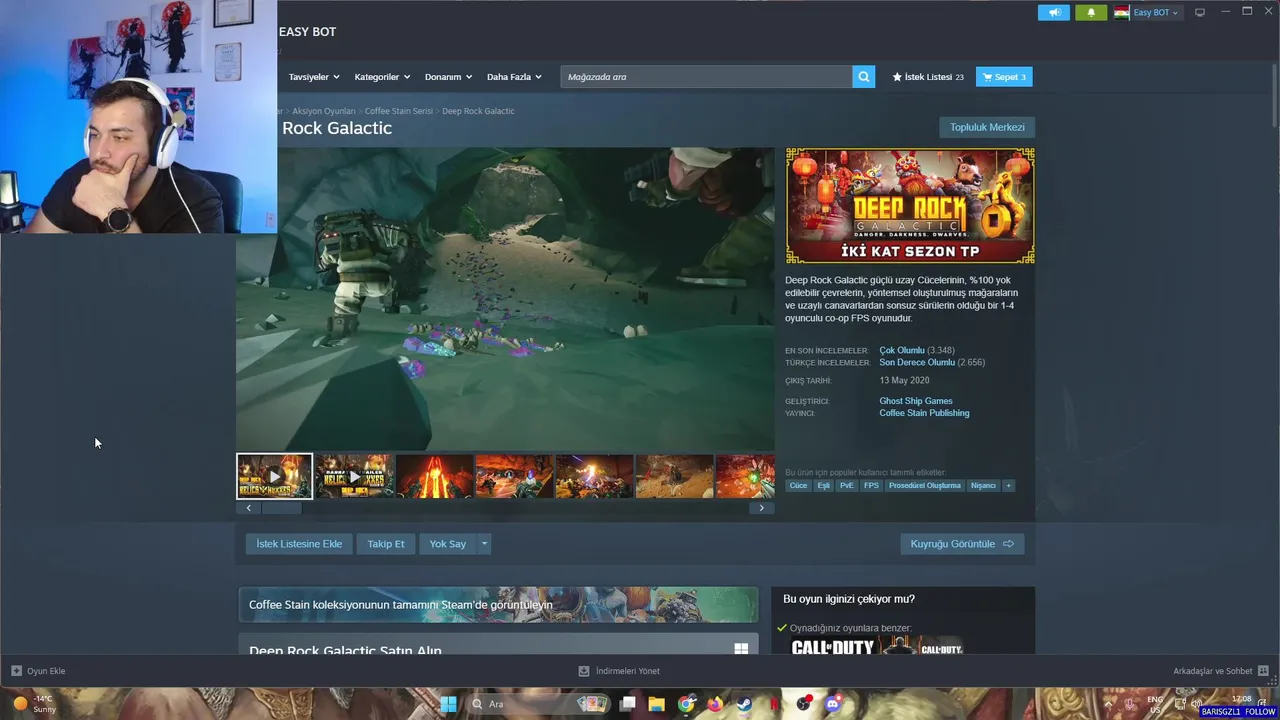1280x720 pixels.
Task: Open the Donanım dropdown menu
Action: click(x=448, y=77)
